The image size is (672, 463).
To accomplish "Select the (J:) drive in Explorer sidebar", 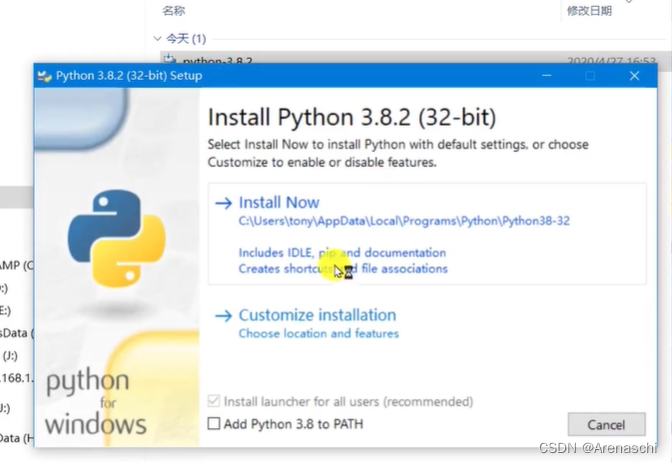I will (9, 356).
